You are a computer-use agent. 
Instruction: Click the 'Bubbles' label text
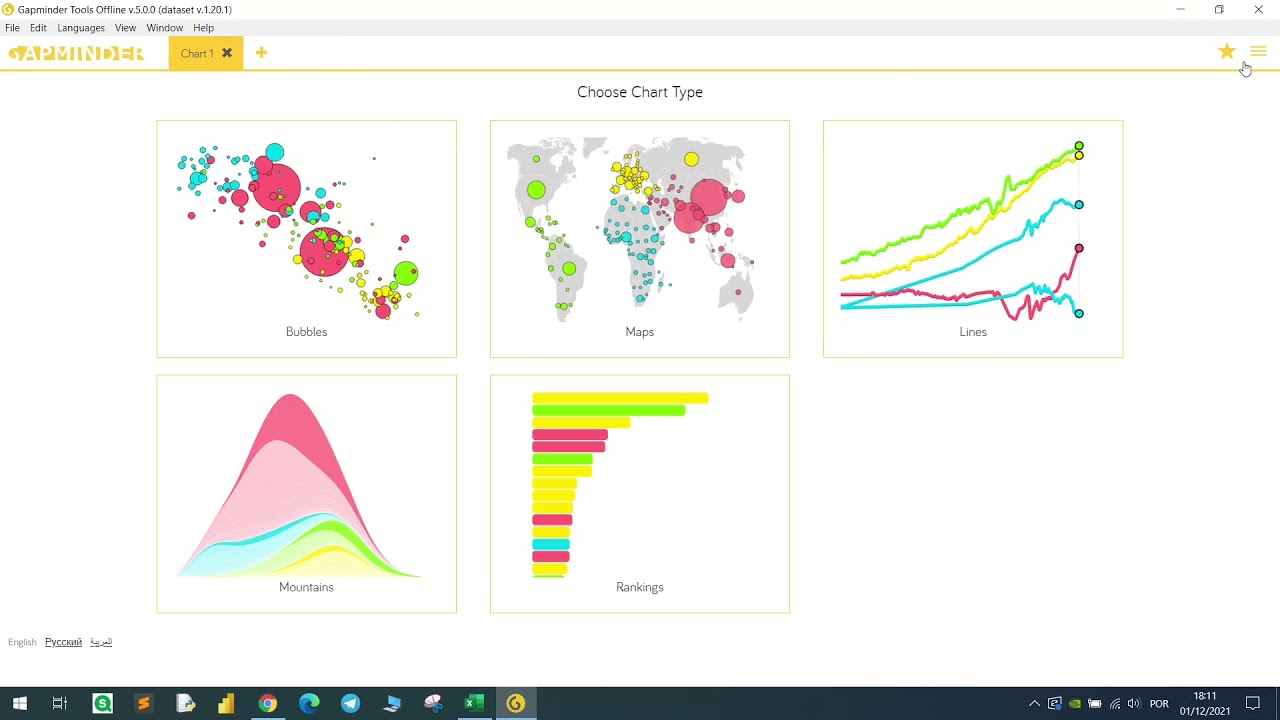pyautogui.click(x=306, y=332)
